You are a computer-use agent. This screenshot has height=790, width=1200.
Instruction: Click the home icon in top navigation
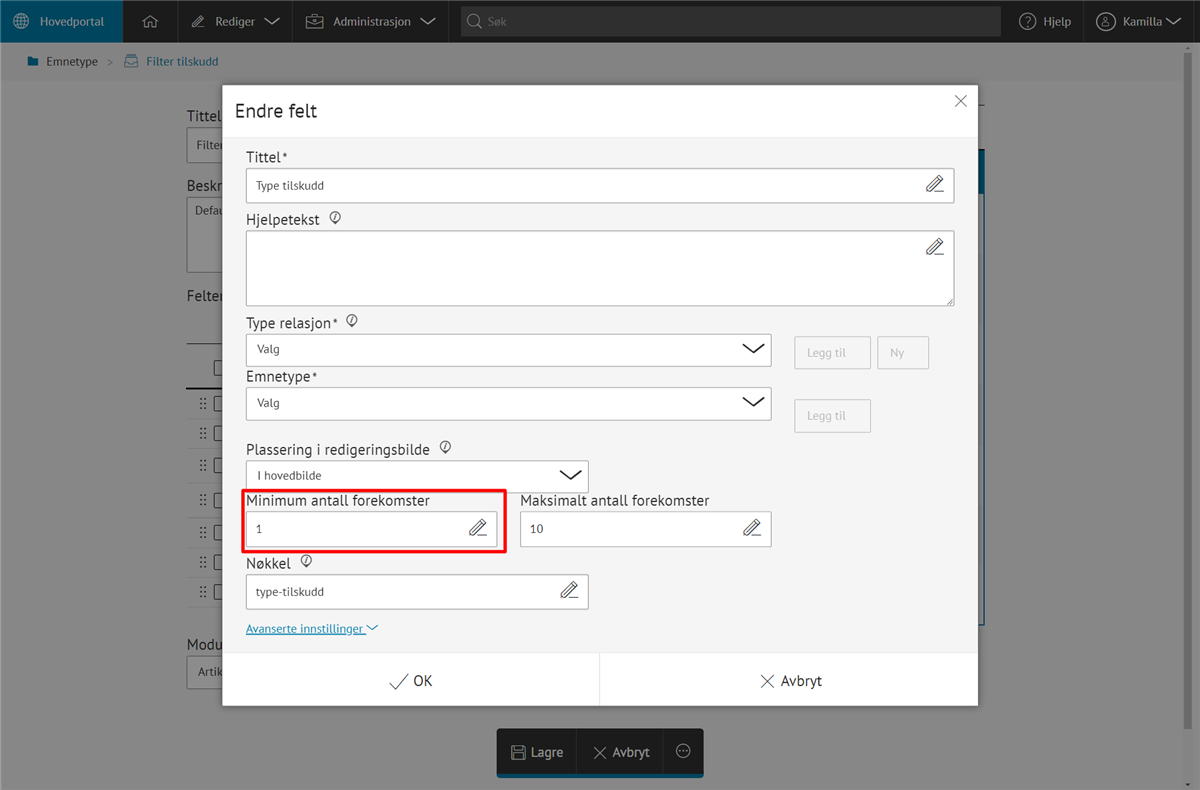pyautogui.click(x=150, y=21)
